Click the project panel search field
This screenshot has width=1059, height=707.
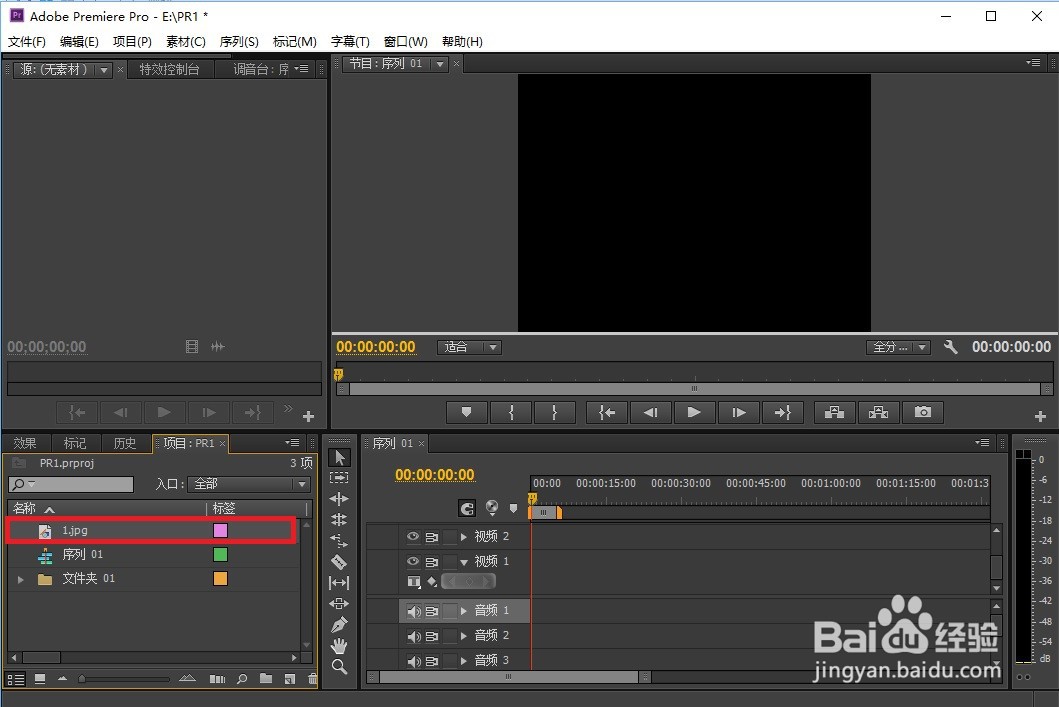coord(71,483)
